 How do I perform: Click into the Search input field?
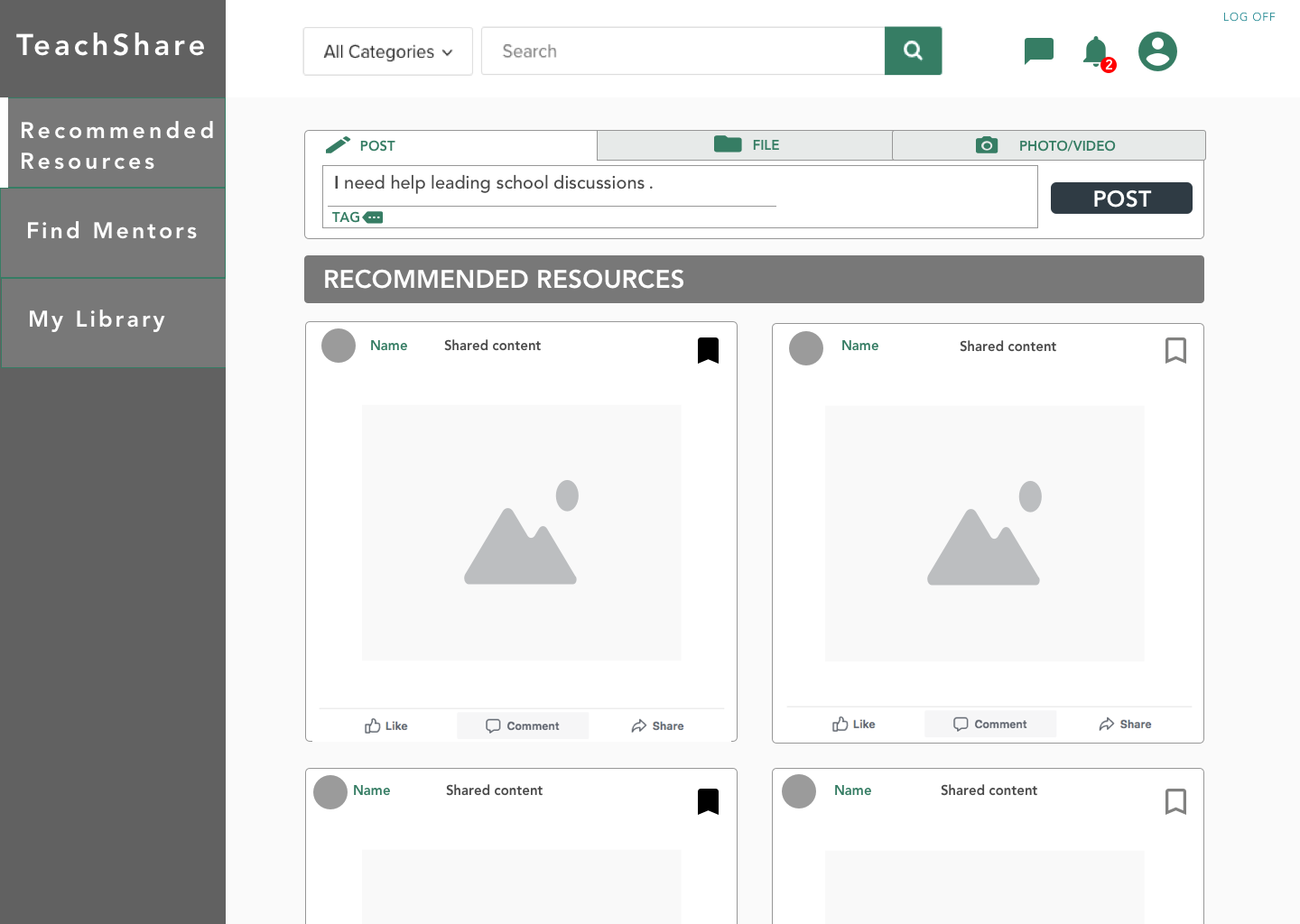tap(682, 51)
